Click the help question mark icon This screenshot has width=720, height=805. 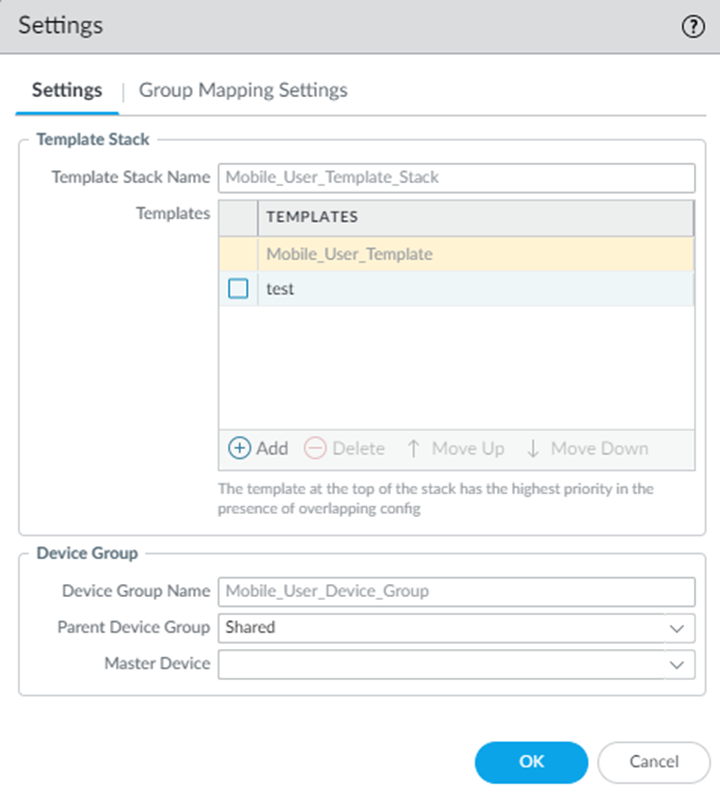(x=693, y=27)
